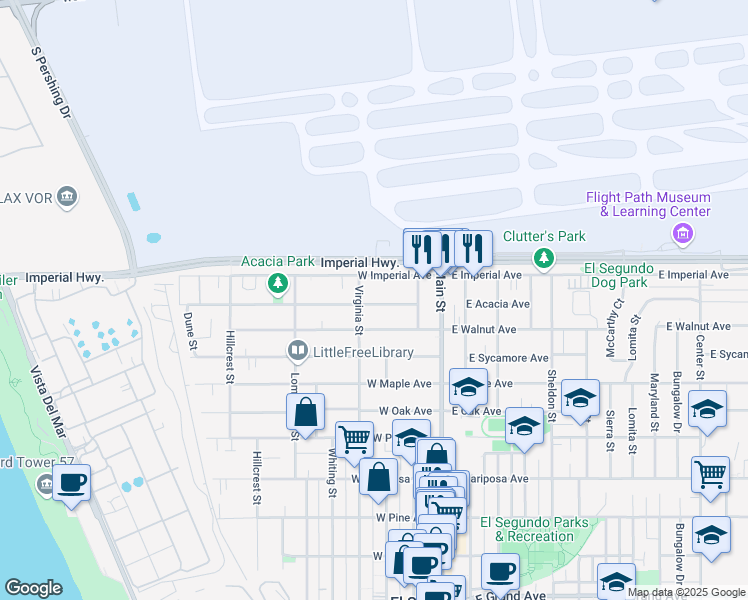
Task: Select the shopping bag marker on W Mariposa Ave
Action: coord(378,478)
